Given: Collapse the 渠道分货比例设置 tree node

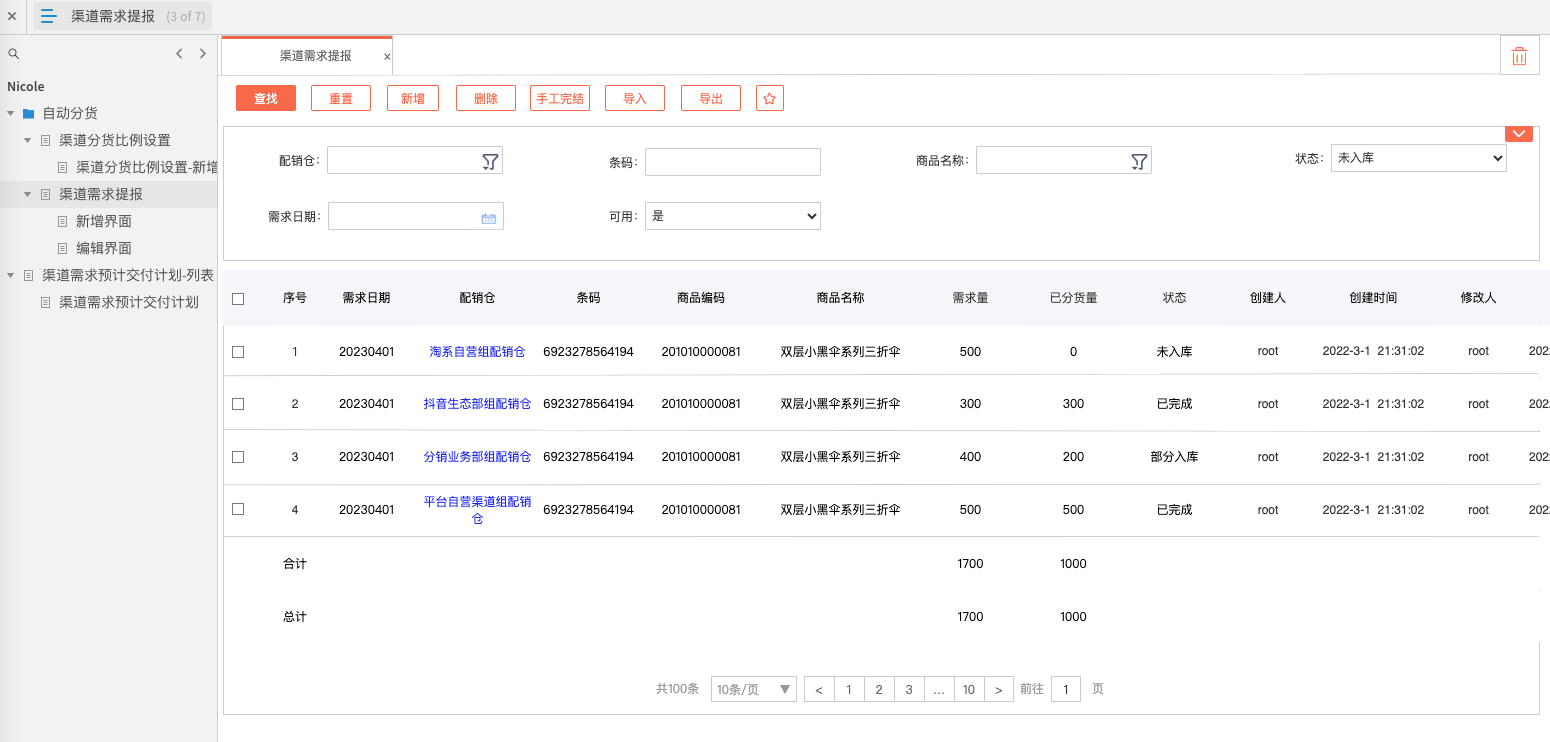Looking at the screenshot, I should 28,141.
